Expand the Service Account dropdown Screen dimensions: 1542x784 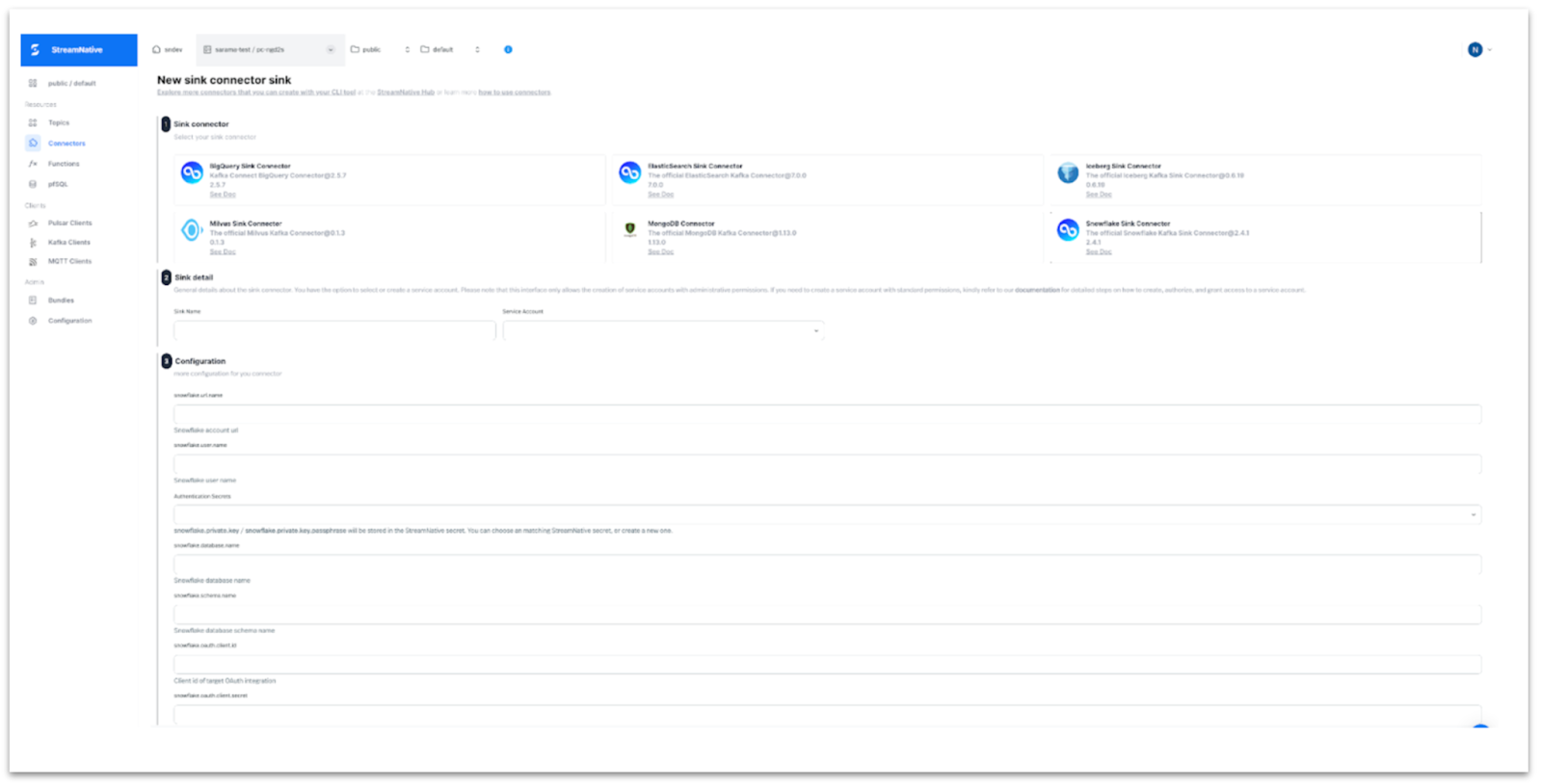tap(663, 330)
